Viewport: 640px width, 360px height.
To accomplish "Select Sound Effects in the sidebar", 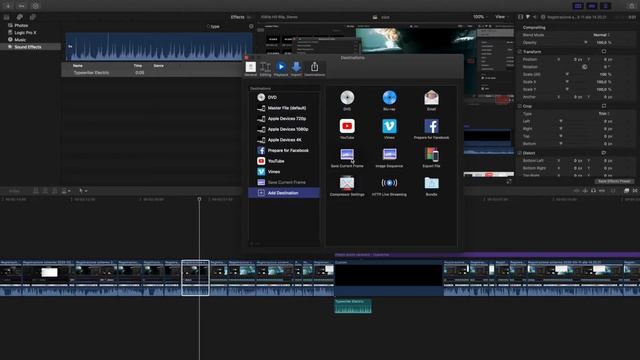I will 31,47.
